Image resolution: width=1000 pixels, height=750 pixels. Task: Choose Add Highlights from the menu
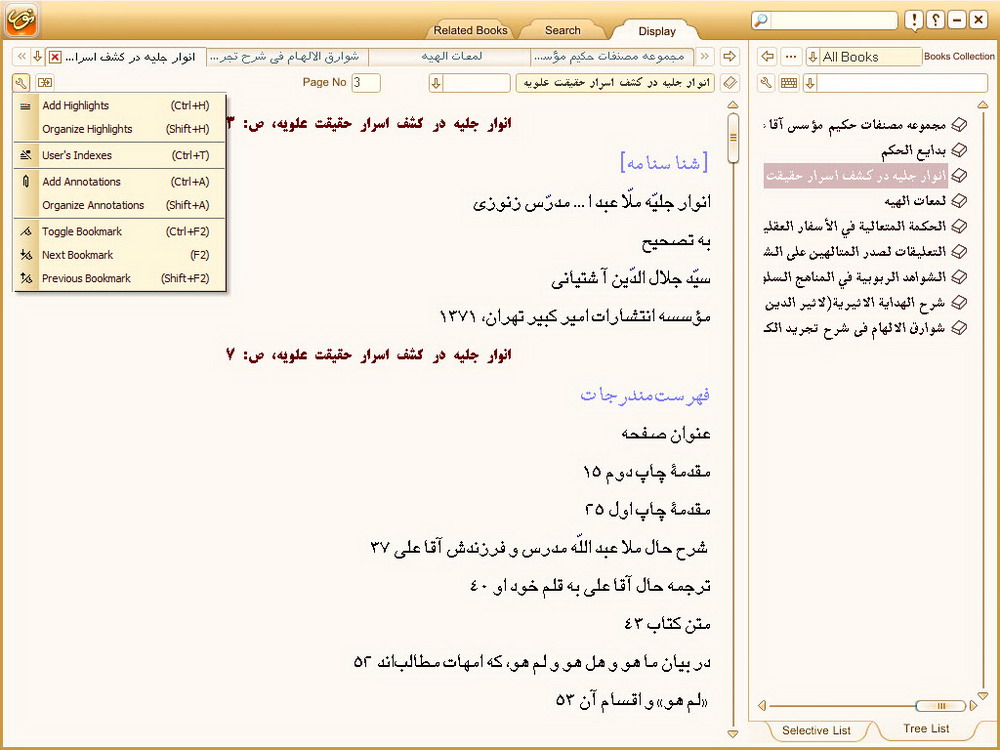76,106
